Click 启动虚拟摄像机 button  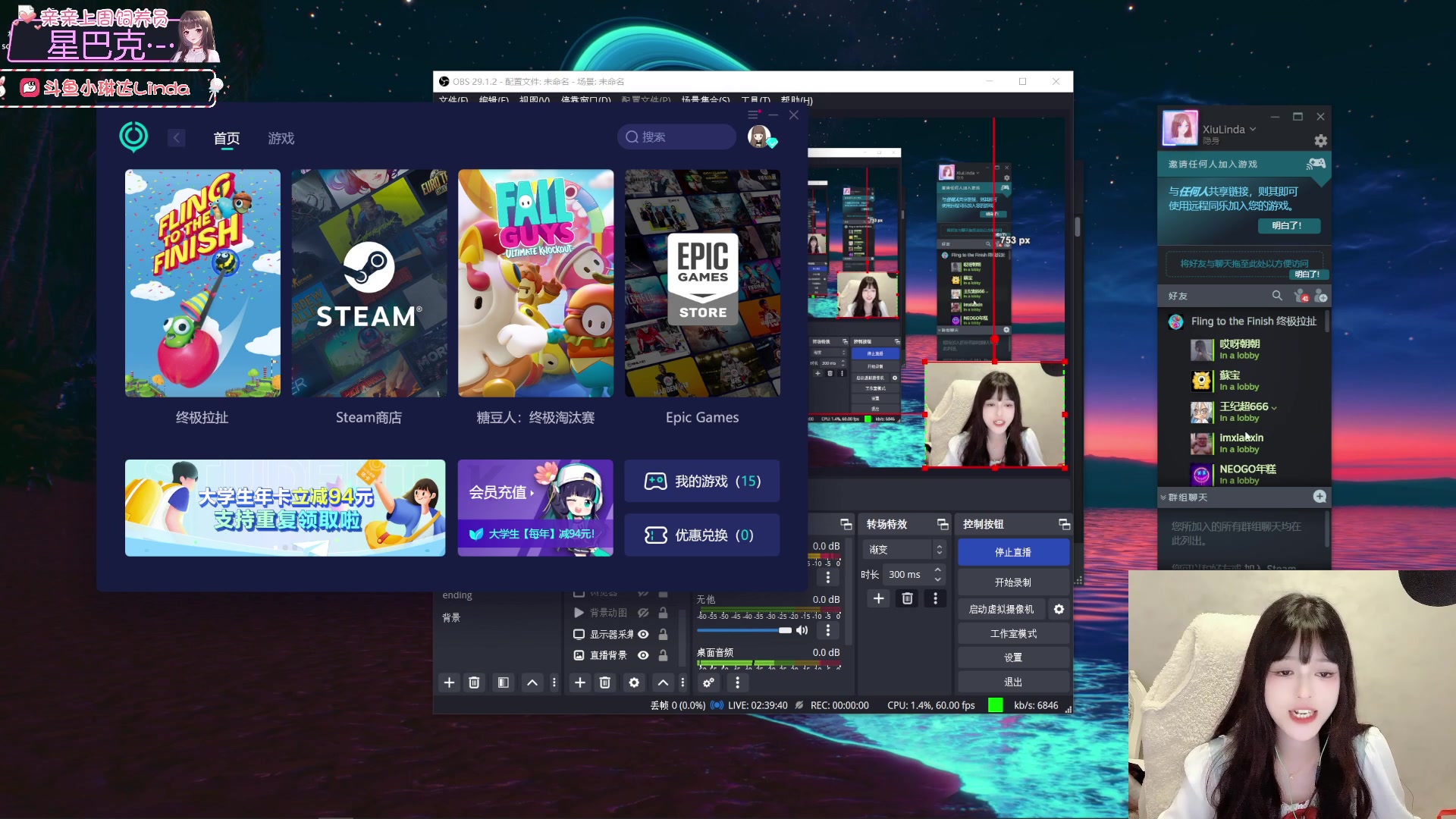(x=1001, y=609)
